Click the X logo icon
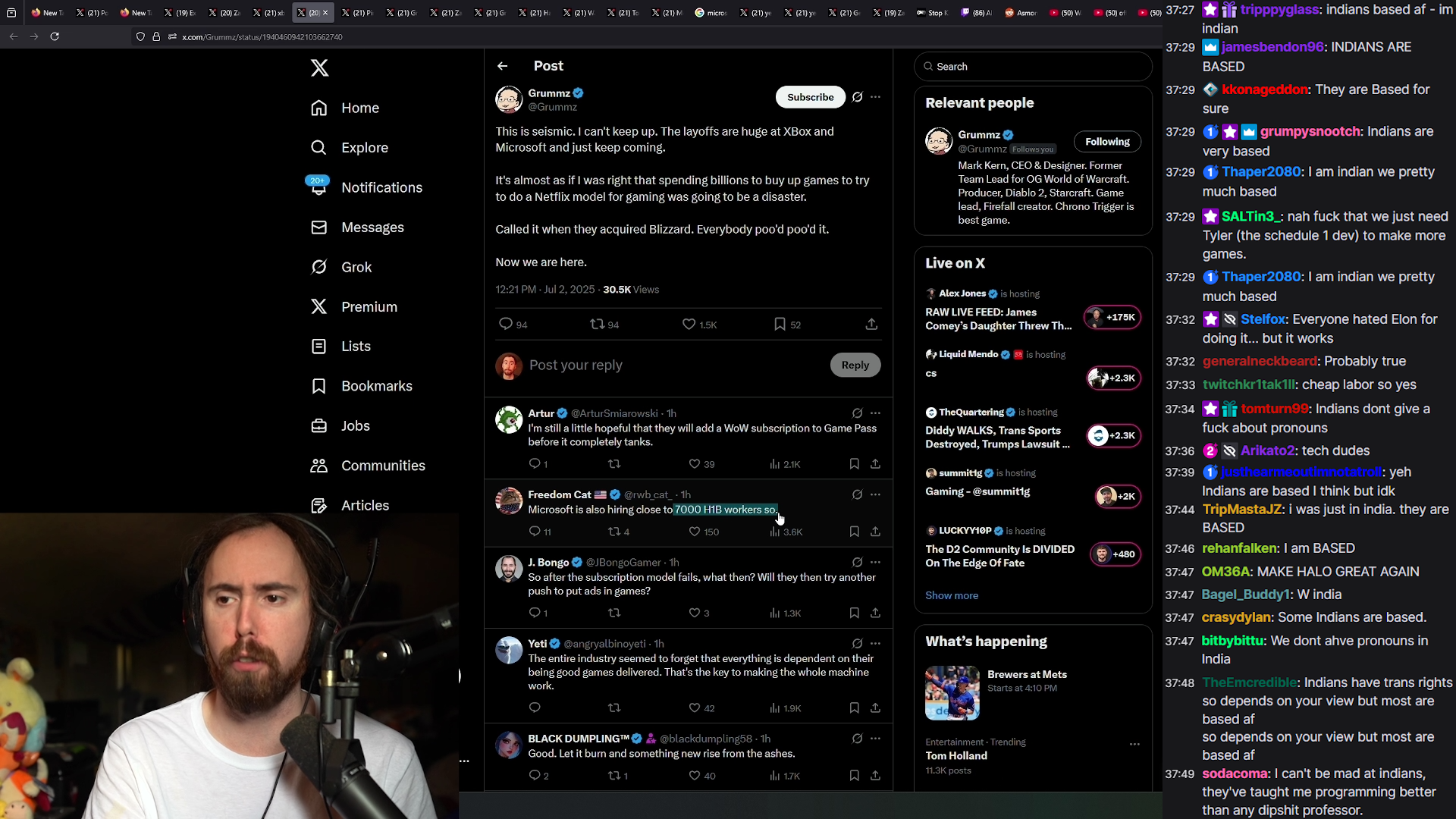Screen dimensions: 1456x819 point(319,68)
